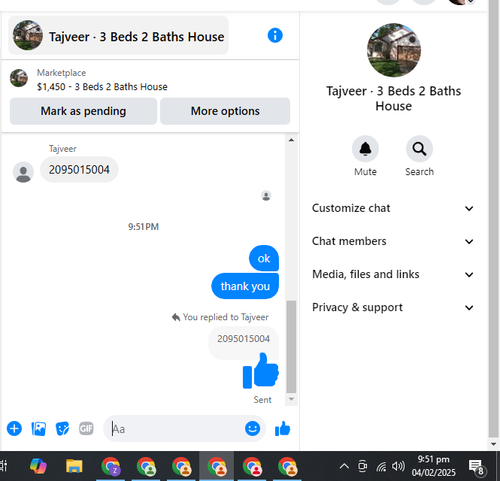Click the quoted 2095015004 reply bubble
Screen dimensions: 500x481
[x=243, y=339]
